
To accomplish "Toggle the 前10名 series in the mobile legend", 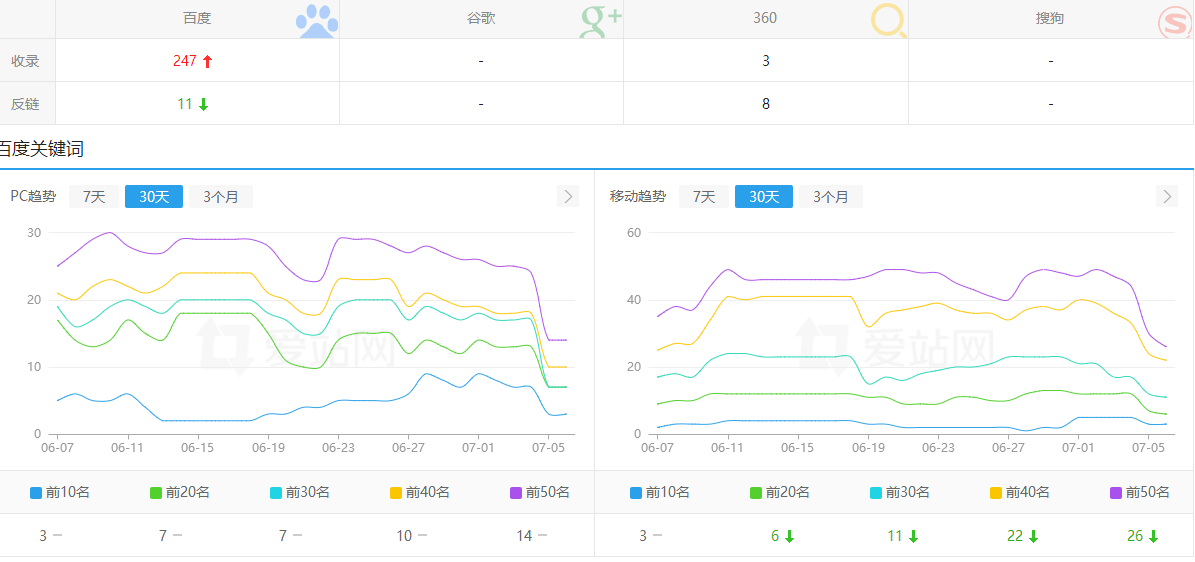I will tap(659, 493).
